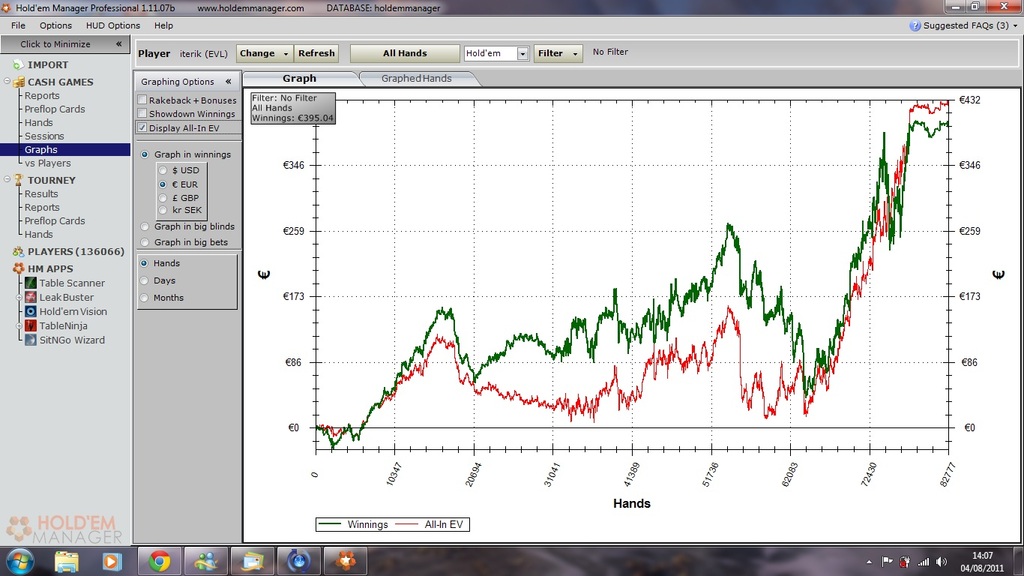
Task: Select £ GBP currency radio
Action: (163, 198)
